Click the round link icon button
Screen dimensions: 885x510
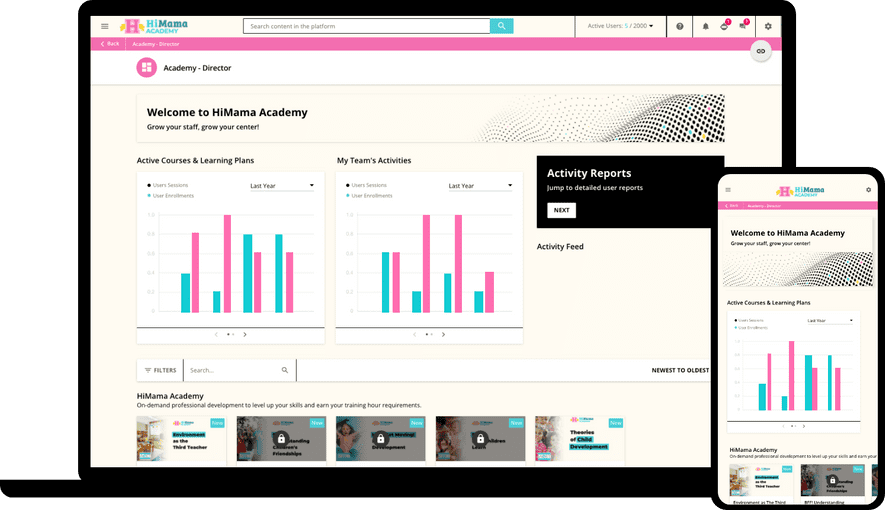[x=760, y=51]
